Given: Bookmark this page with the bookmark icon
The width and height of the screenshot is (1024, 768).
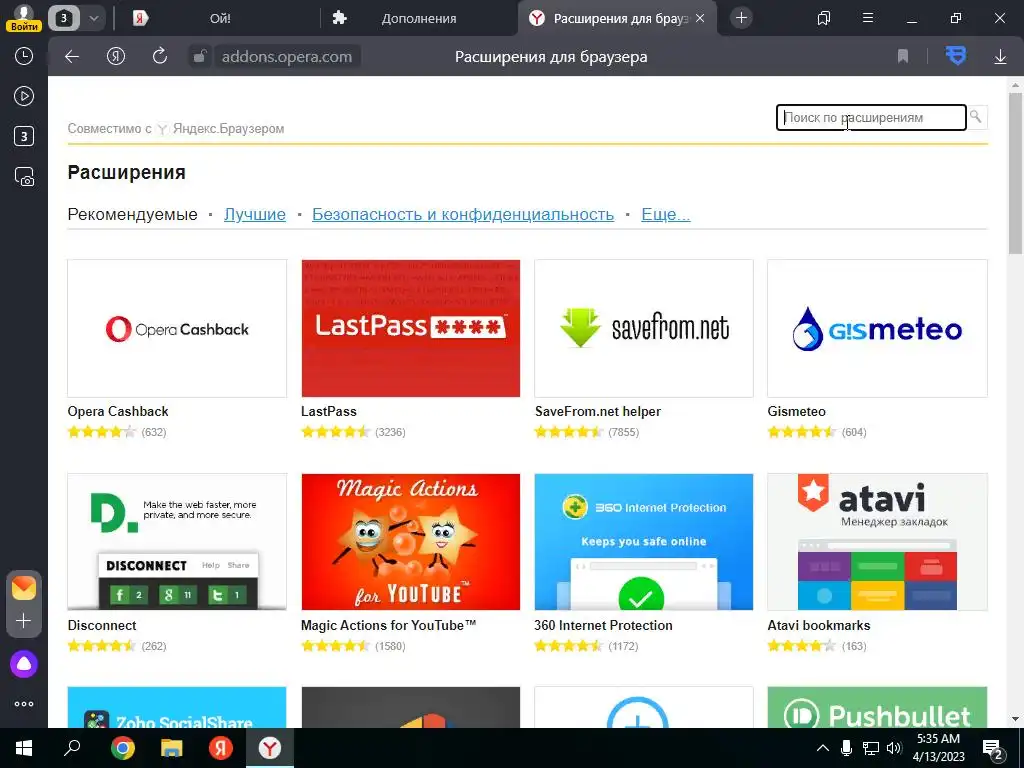Looking at the screenshot, I should [903, 57].
